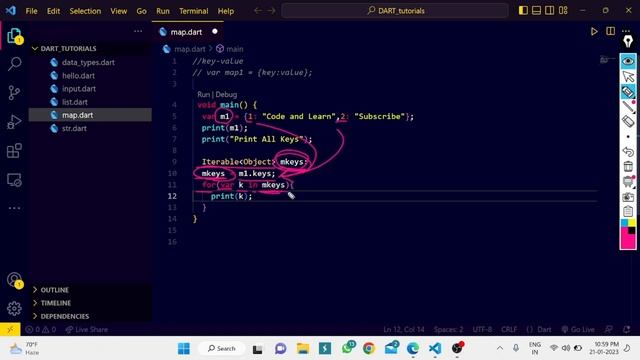Click the Dart language mode indicator
The width and height of the screenshot is (640, 360).
click(x=544, y=329)
